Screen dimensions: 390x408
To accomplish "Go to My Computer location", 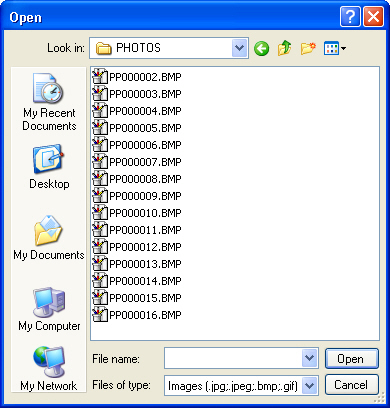I will (x=49, y=309).
